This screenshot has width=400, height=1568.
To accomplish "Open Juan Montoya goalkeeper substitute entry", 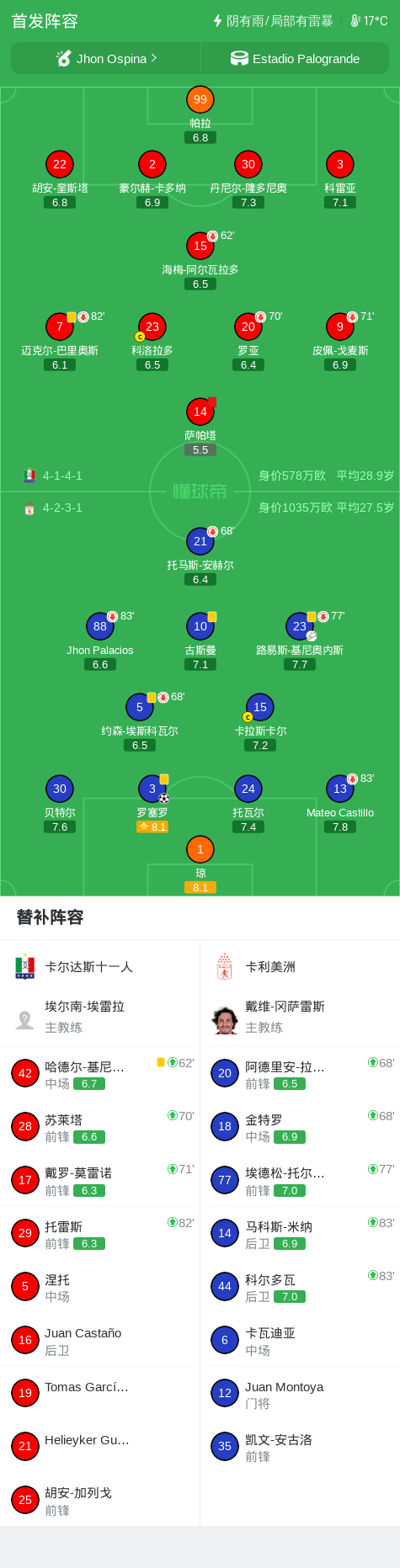I will click(x=300, y=1394).
